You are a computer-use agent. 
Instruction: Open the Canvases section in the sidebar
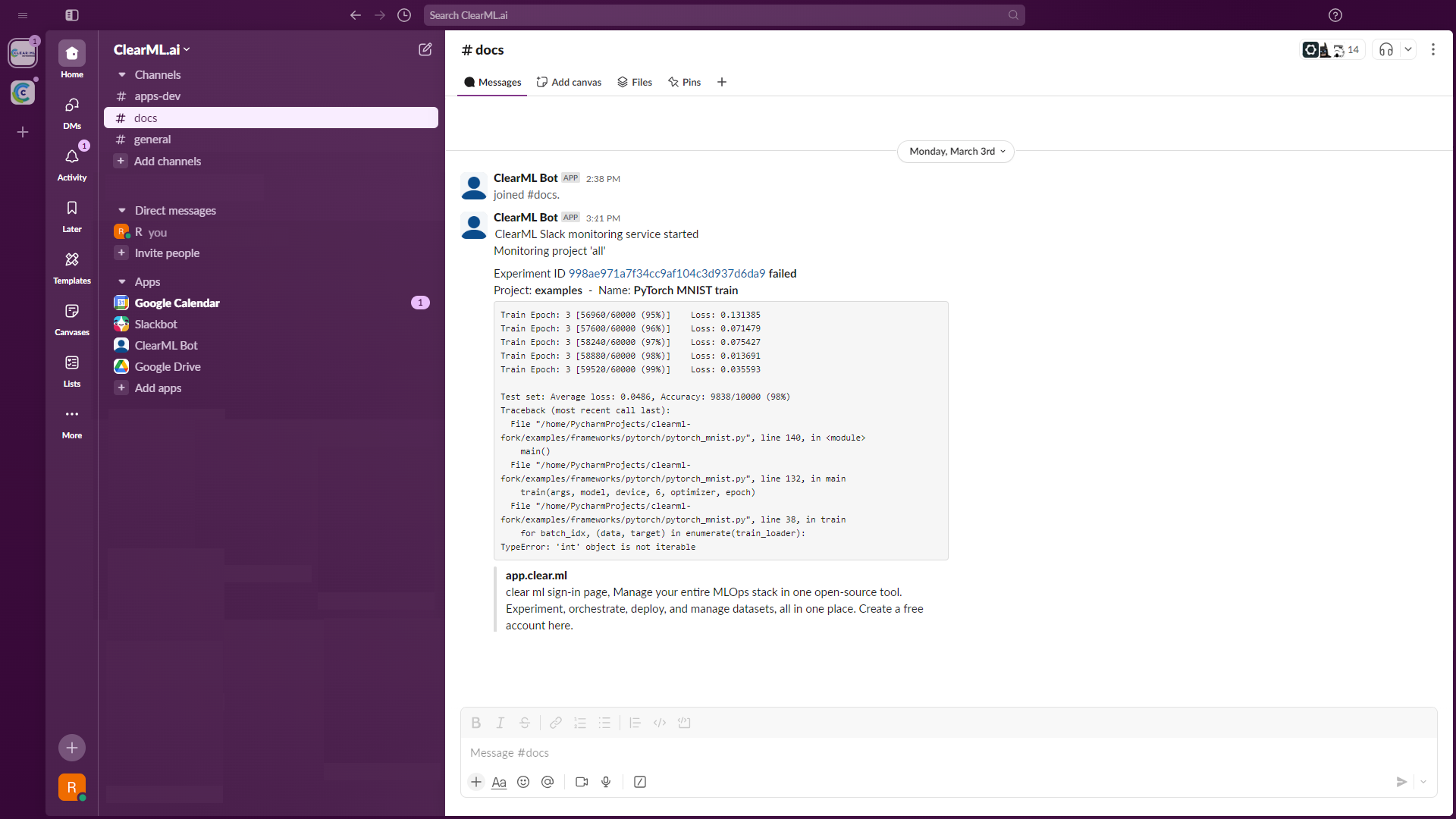click(71, 318)
